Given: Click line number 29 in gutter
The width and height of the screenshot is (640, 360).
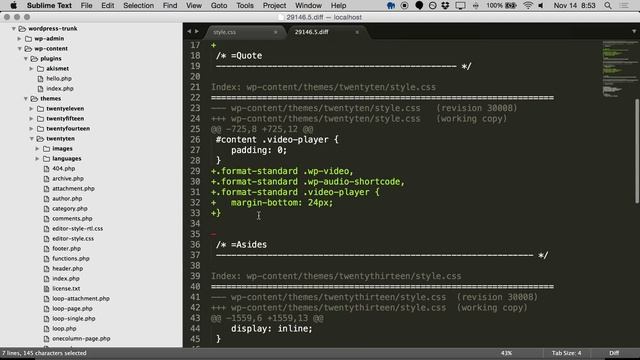Looking at the screenshot, I should [195, 171].
